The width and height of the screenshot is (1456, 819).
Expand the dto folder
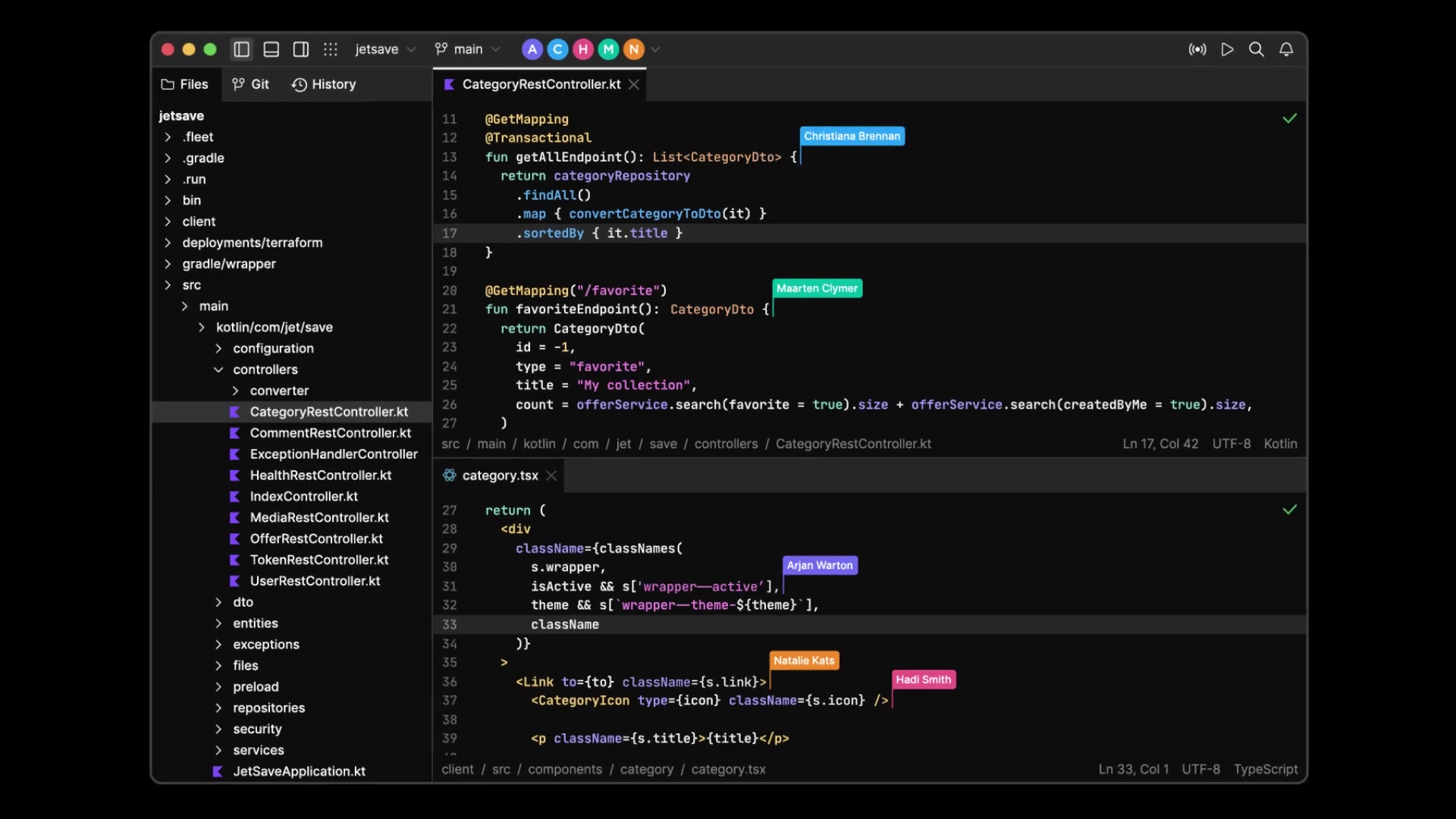pyautogui.click(x=218, y=602)
